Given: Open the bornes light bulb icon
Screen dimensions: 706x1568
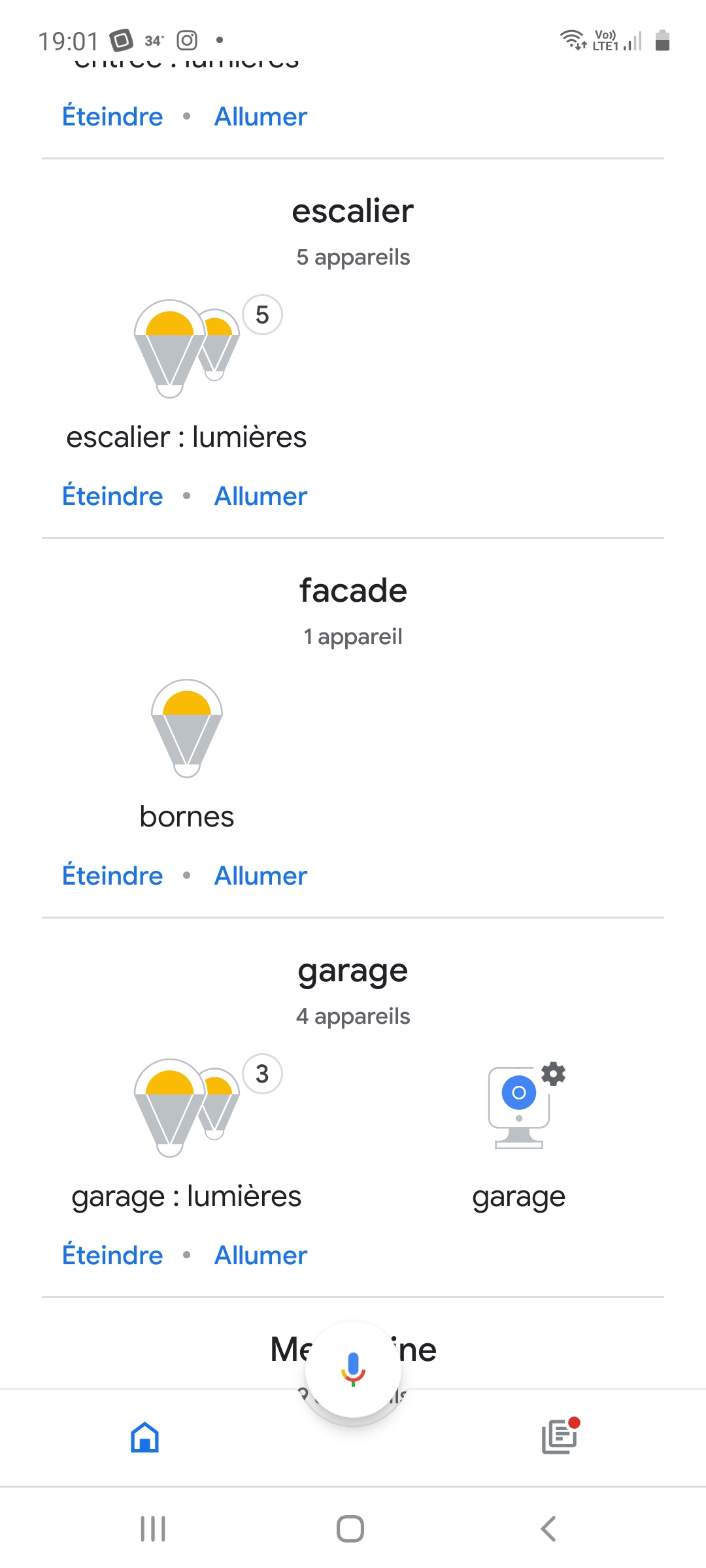Looking at the screenshot, I should [187, 728].
